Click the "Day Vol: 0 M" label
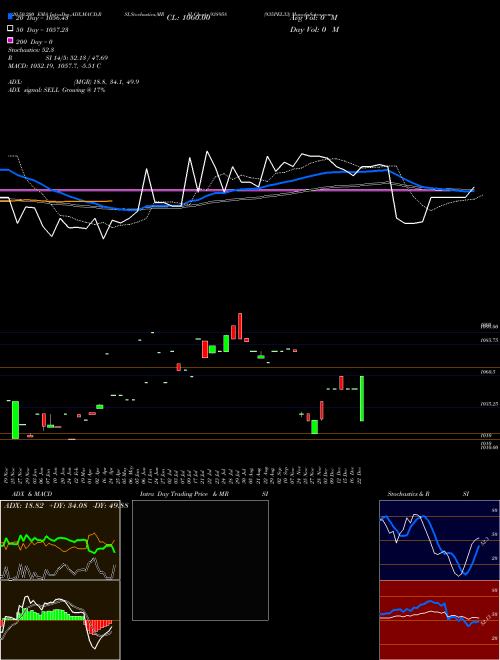Screen dimensions: 500x660 (x=314, y=29)
